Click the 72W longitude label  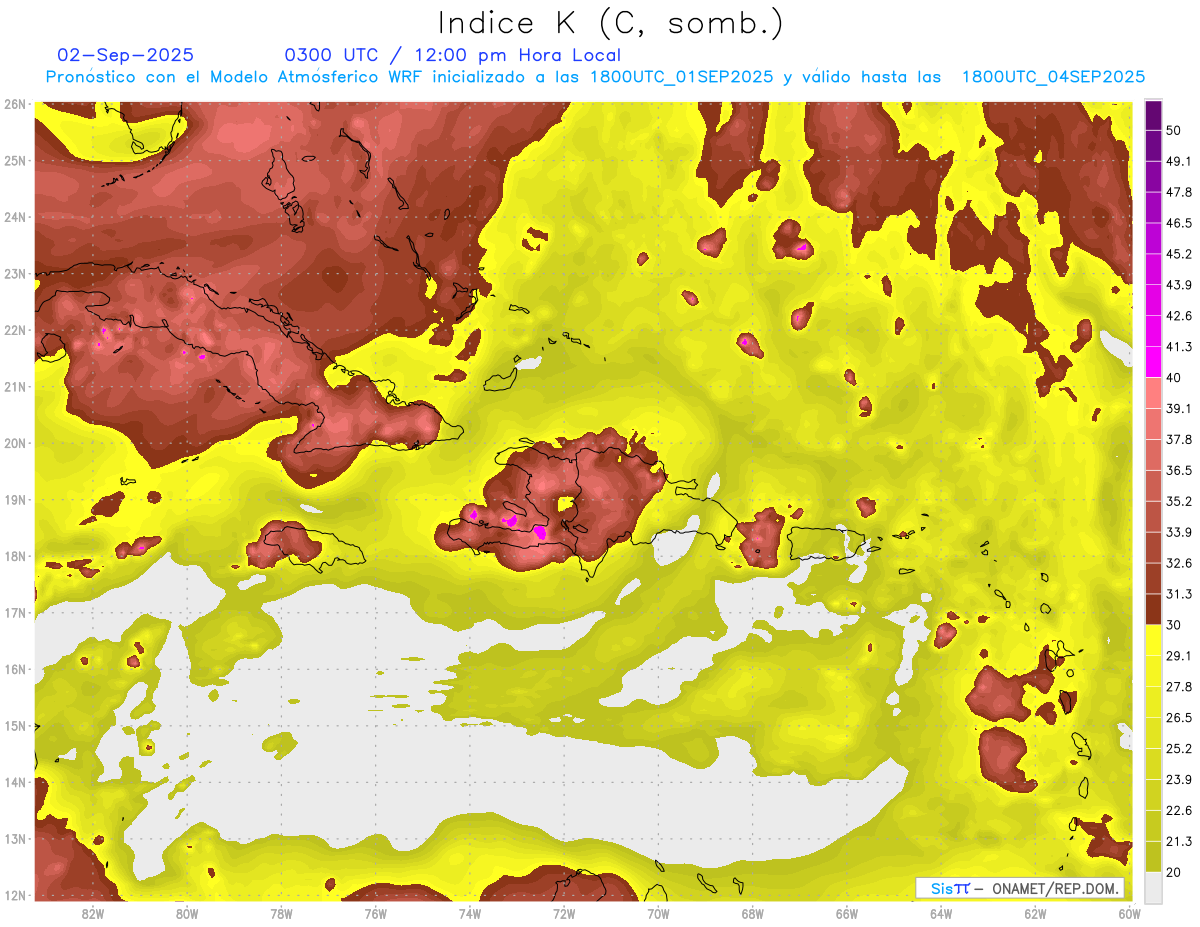(x=564, y=913)
